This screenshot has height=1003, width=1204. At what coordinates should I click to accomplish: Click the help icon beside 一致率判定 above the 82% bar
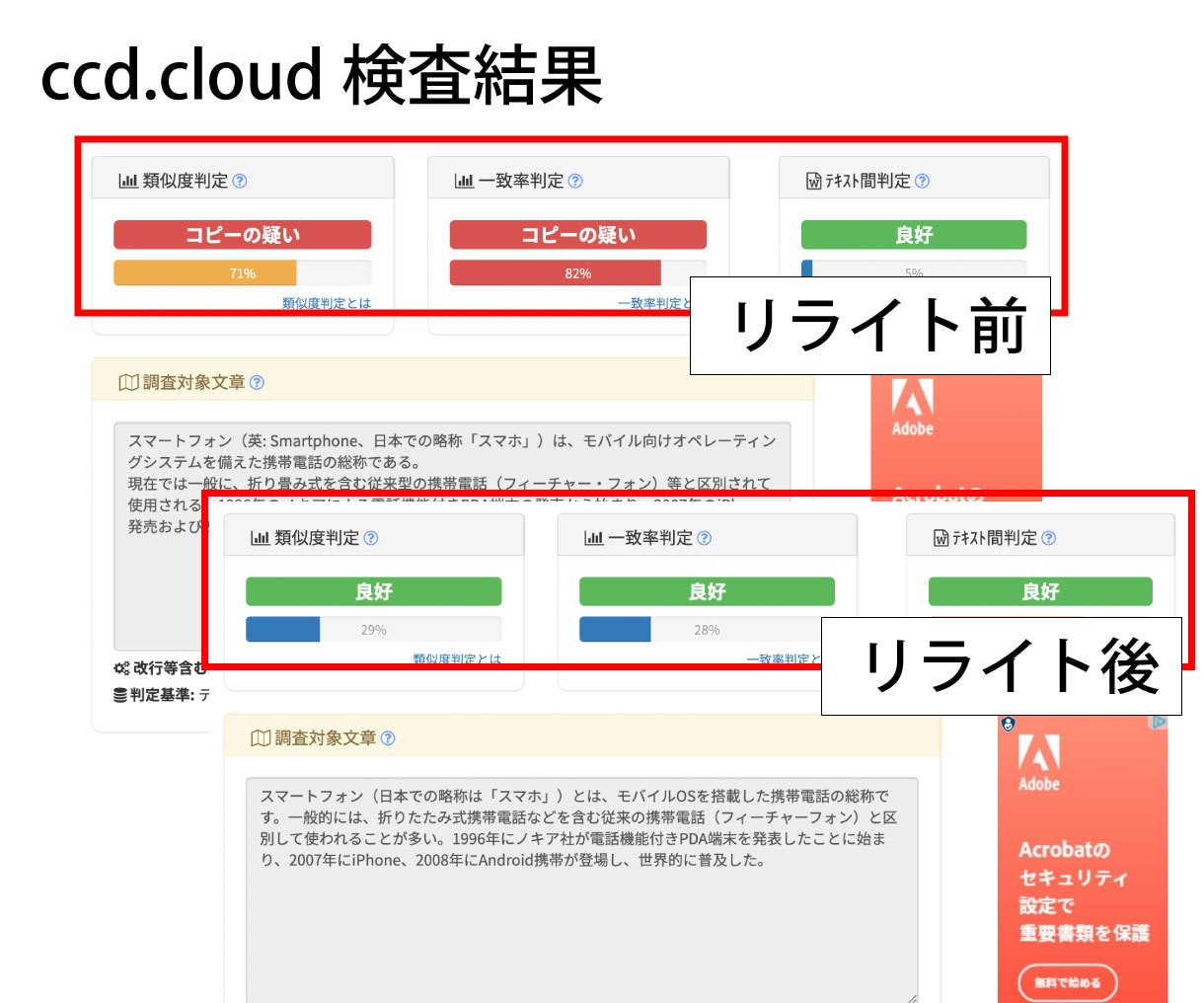point(575,182)
